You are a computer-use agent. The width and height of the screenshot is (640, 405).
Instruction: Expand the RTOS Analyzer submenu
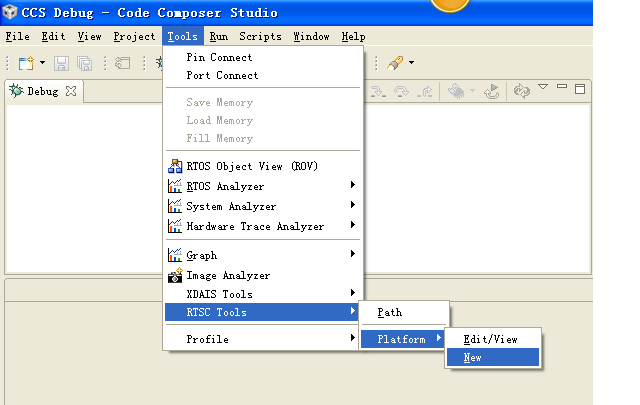[x=263, y=186]
